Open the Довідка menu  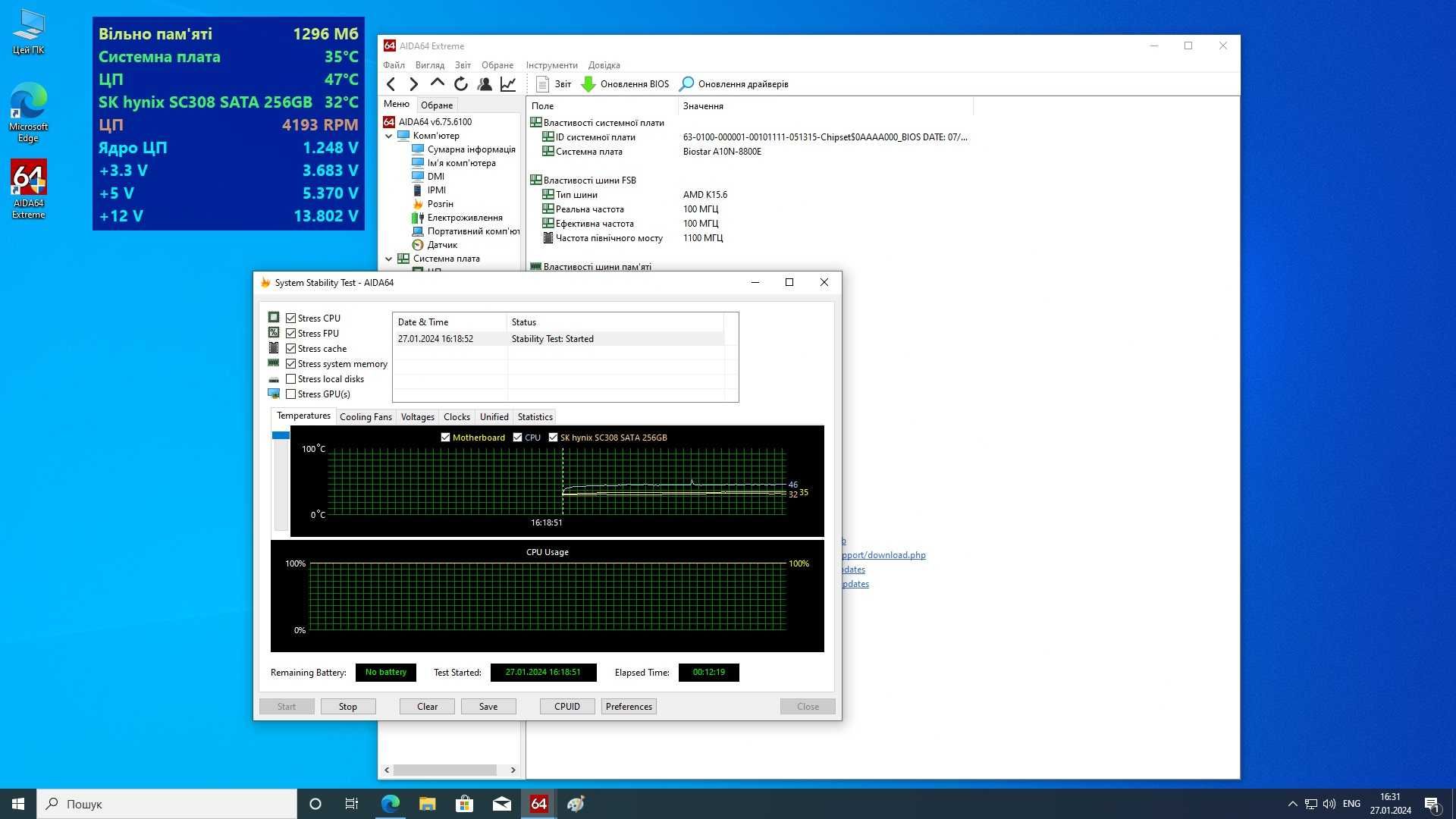click(x=604, y=65)
